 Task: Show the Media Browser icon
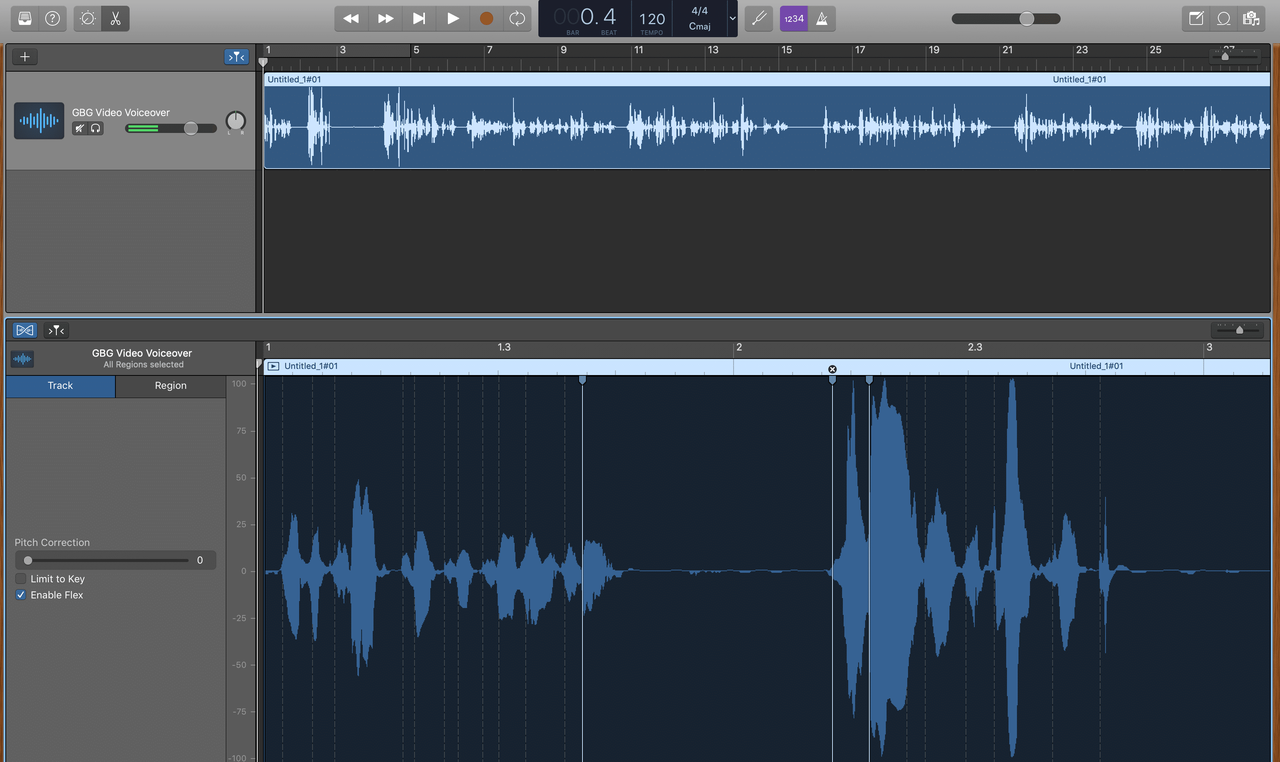pyautogui.click(x=1251, y=18)
